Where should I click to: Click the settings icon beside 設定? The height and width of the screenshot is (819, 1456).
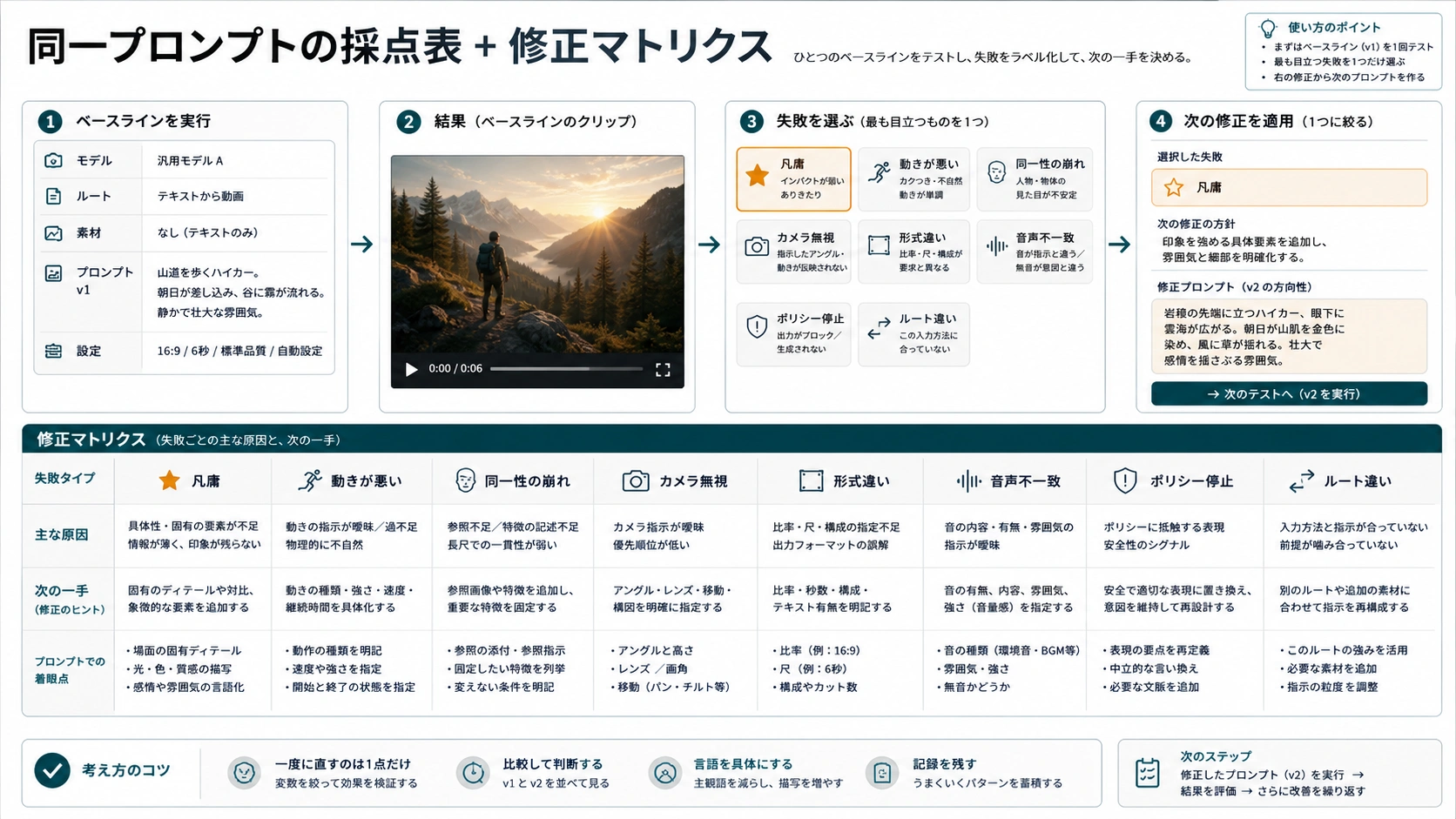(x=53, y=351)
